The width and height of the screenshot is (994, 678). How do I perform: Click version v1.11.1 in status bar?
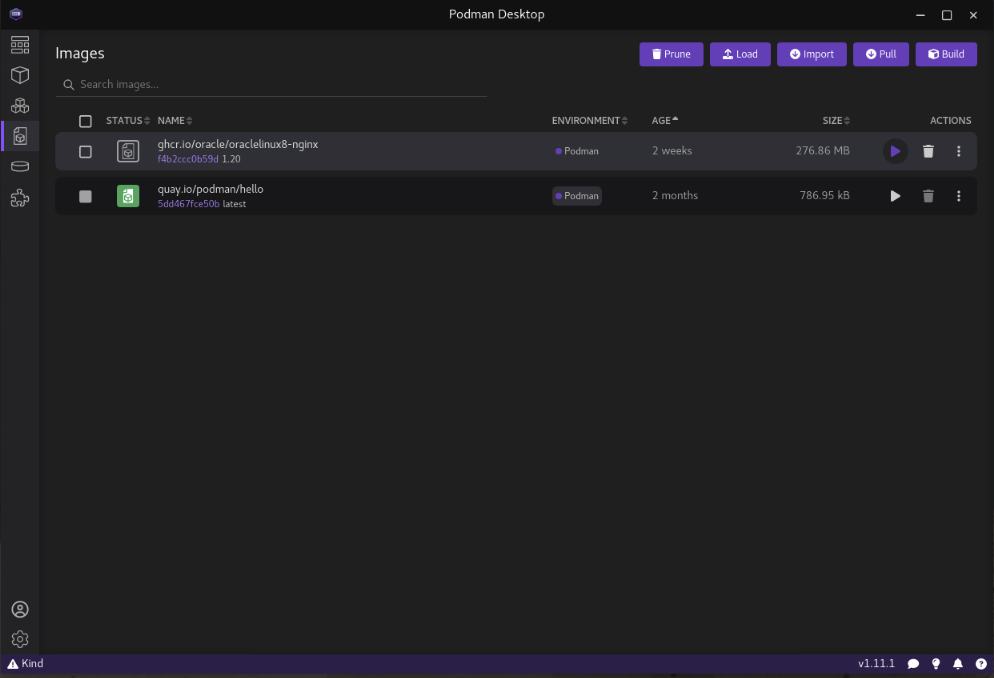pos(876,663)
